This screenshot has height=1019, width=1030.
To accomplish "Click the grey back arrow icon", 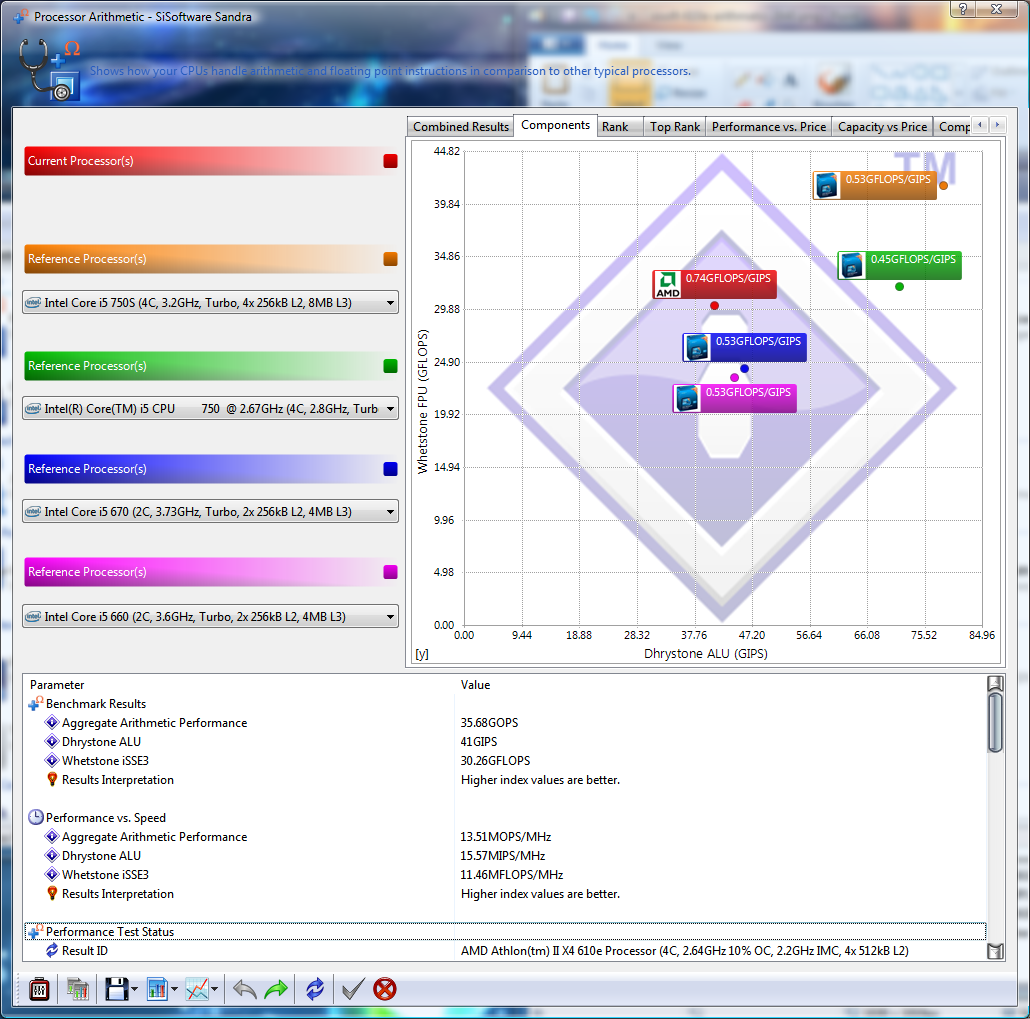I will tap(245, 989).
